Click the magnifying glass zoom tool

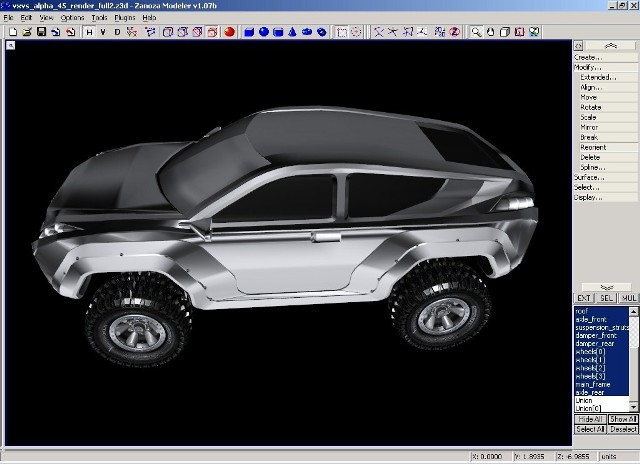tap(477, 32)
